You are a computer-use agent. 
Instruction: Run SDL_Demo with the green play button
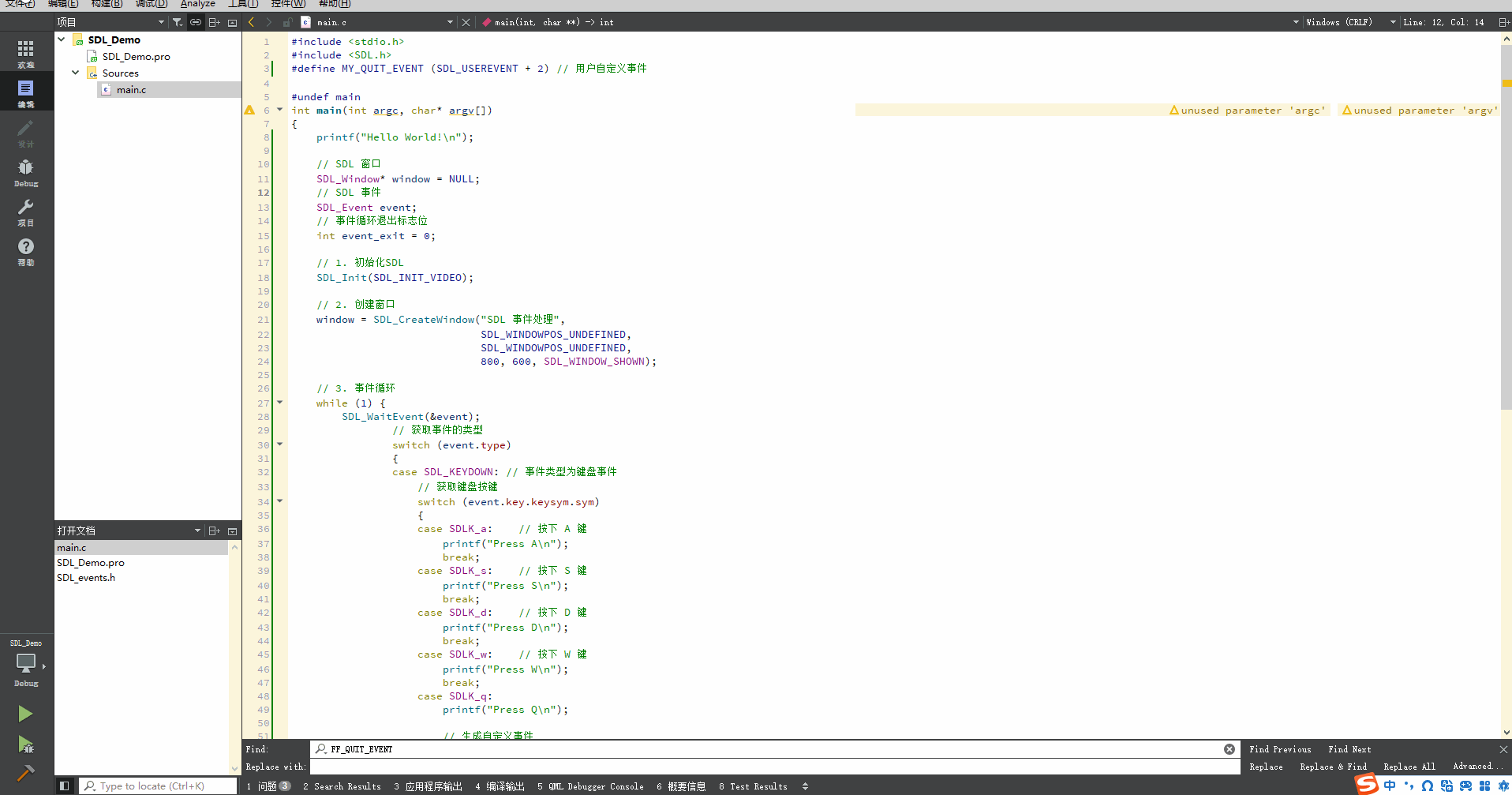click(26, 713)
